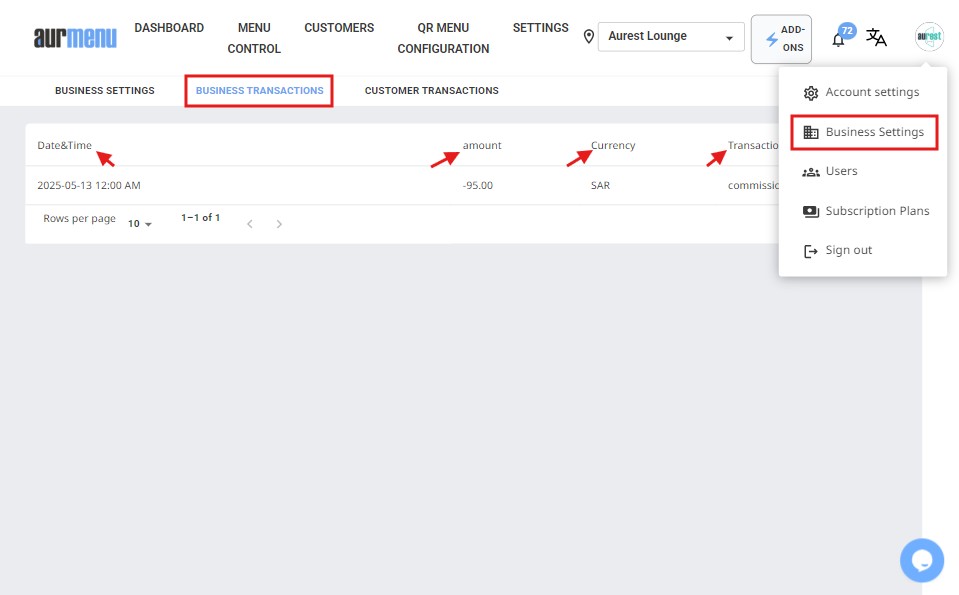Sort by Date&Time column header

(64, 145)
